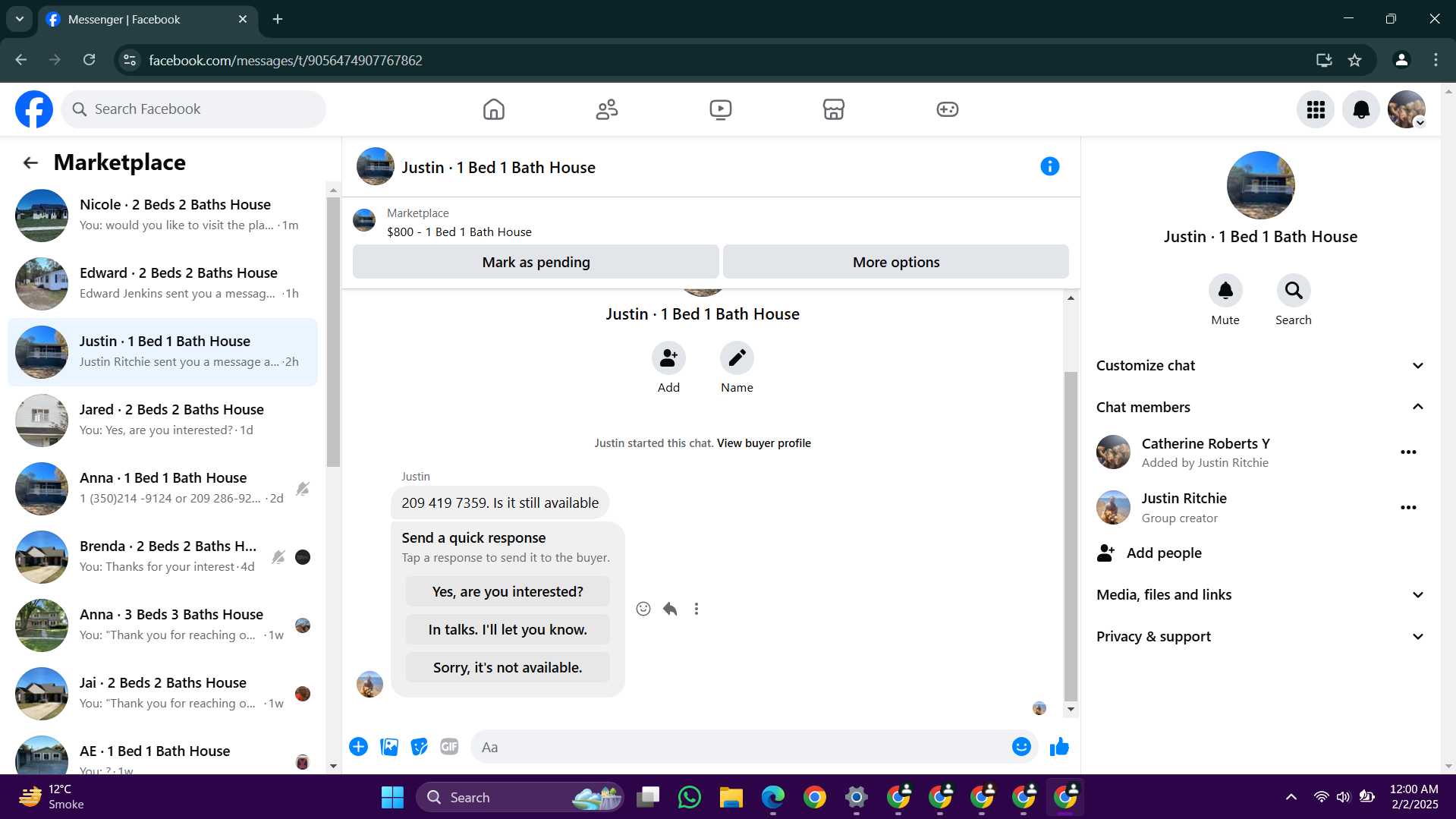Click the Search Facebook field
This screenshot has height=819, width=1456.
click(193, 109)
